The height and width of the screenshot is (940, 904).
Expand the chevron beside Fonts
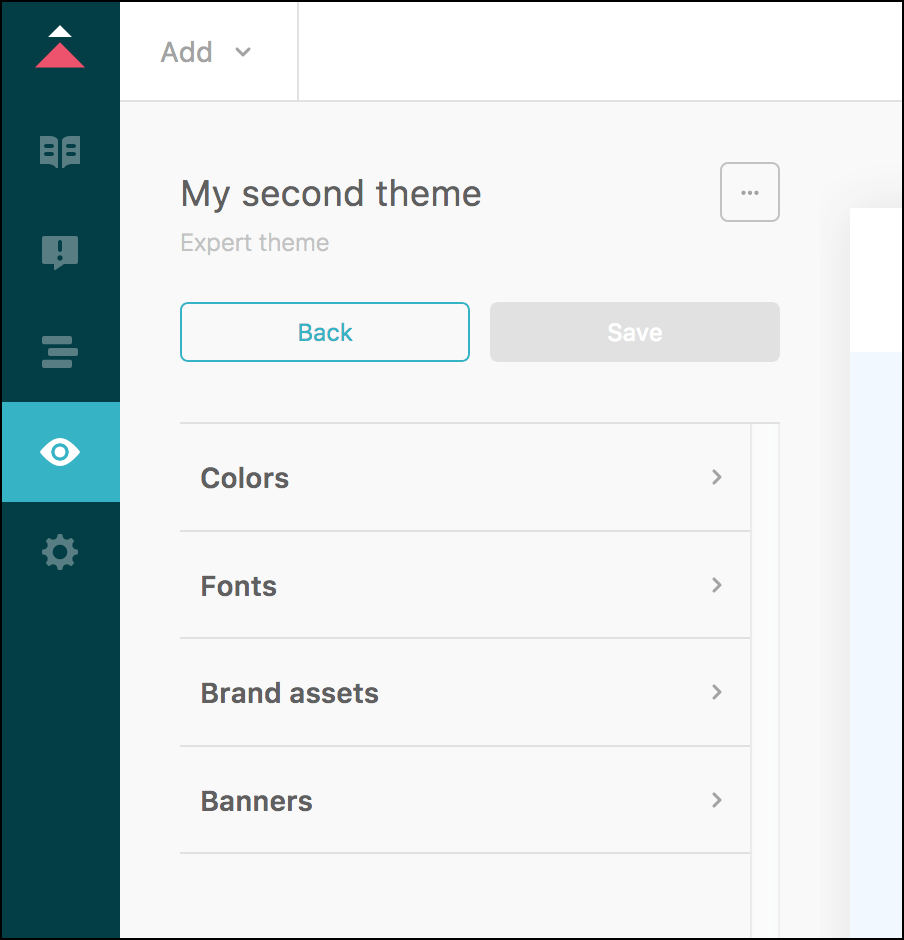(716, 585)
